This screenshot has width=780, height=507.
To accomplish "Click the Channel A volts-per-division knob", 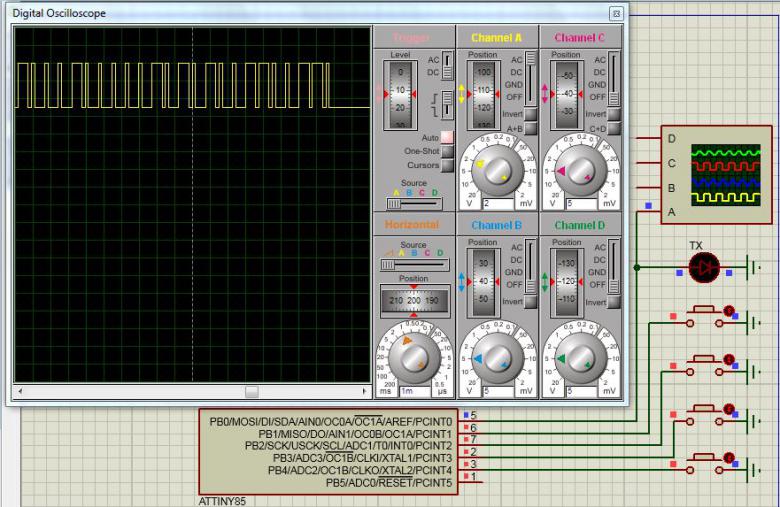I will (497, 171).
